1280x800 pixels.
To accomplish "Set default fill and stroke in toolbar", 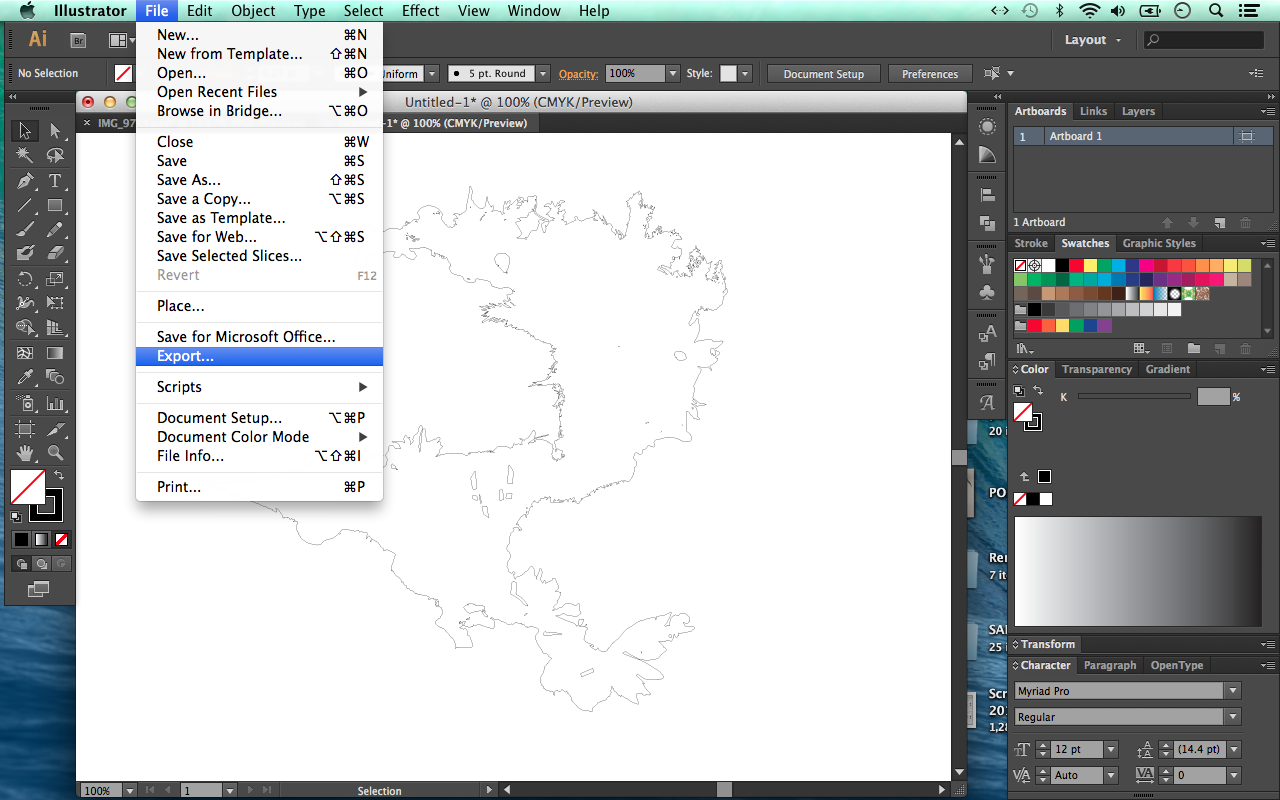I will [16, 517].
